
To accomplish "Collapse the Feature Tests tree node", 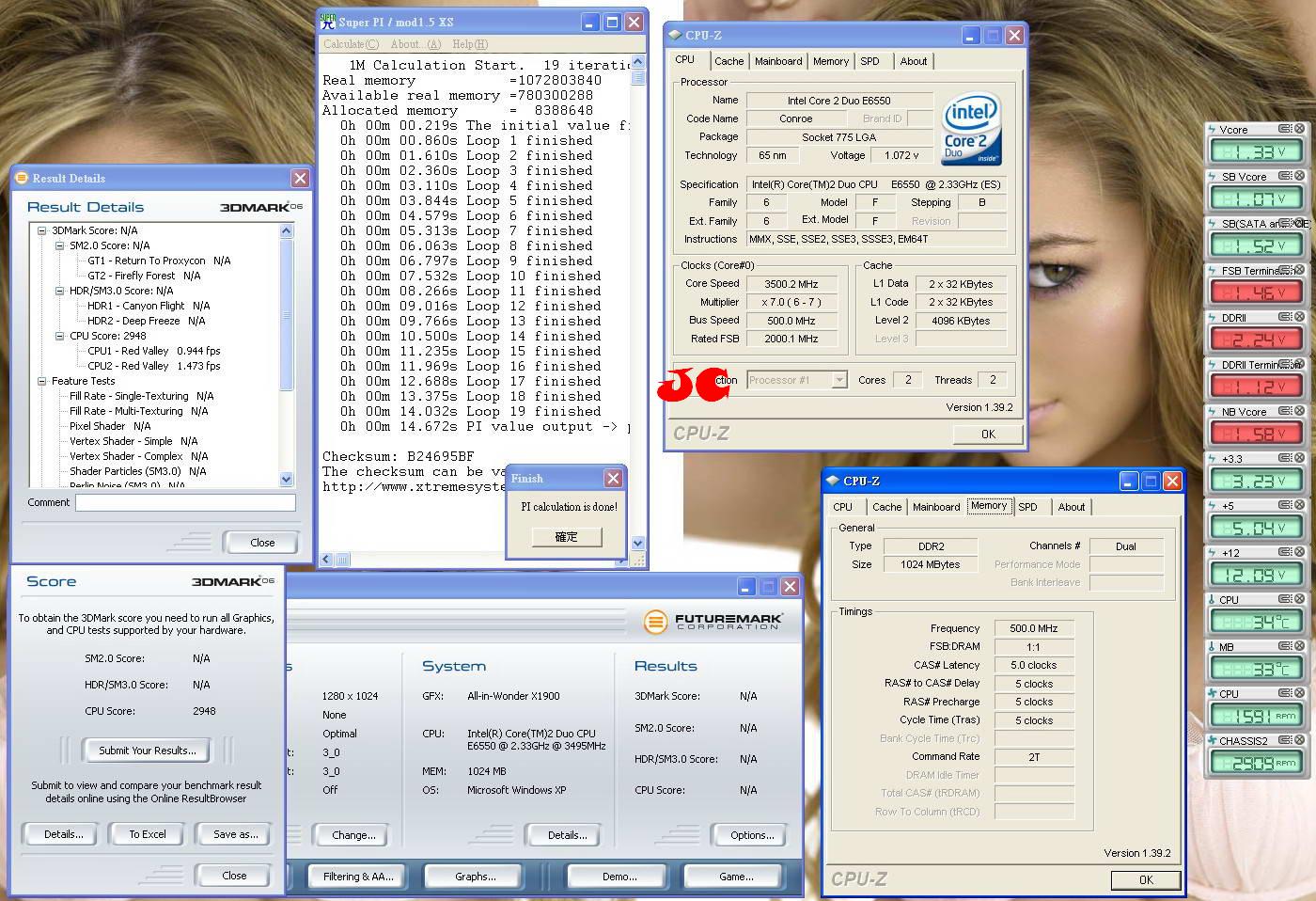I will coord(42,381).
